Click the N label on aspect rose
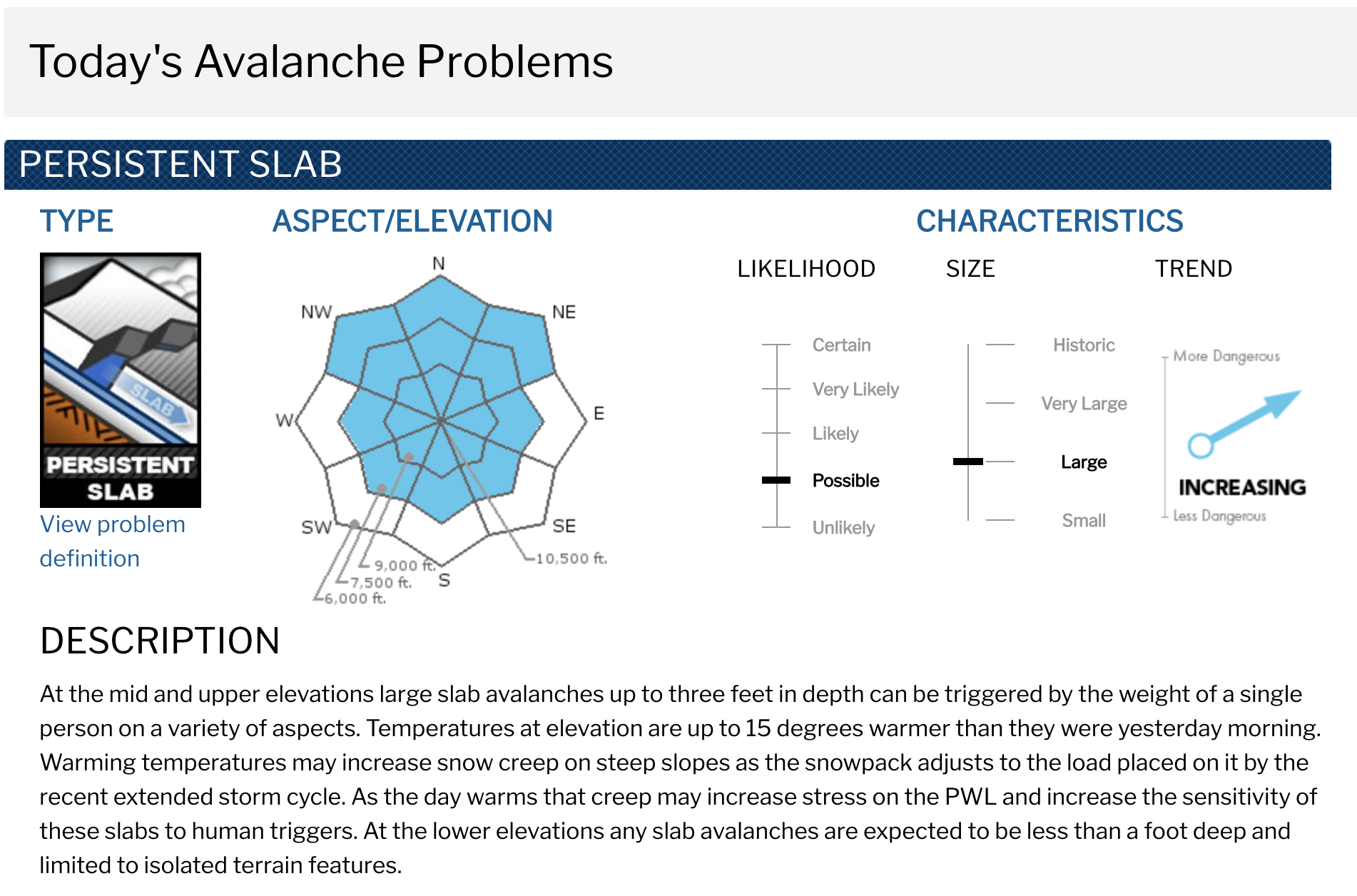1357x896 pixels. pyautogui.click(x=439, y=264)
